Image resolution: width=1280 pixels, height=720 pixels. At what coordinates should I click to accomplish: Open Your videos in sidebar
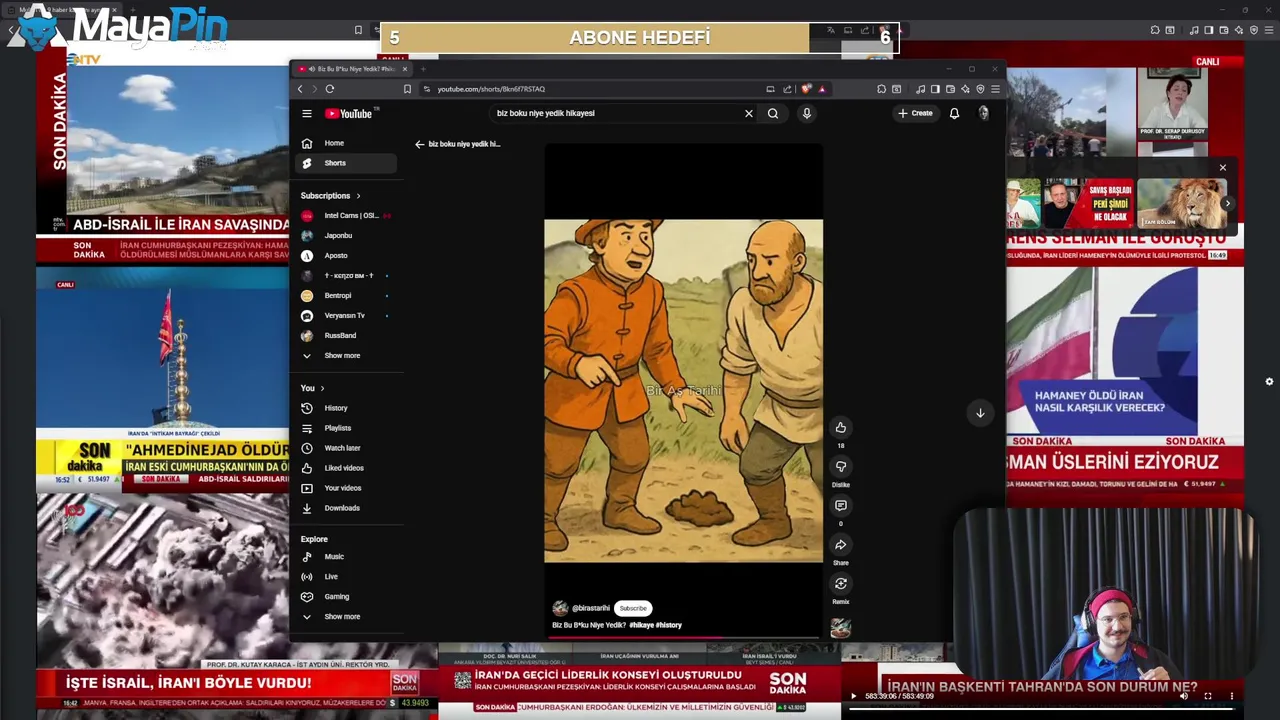click(x=346, y=488)
